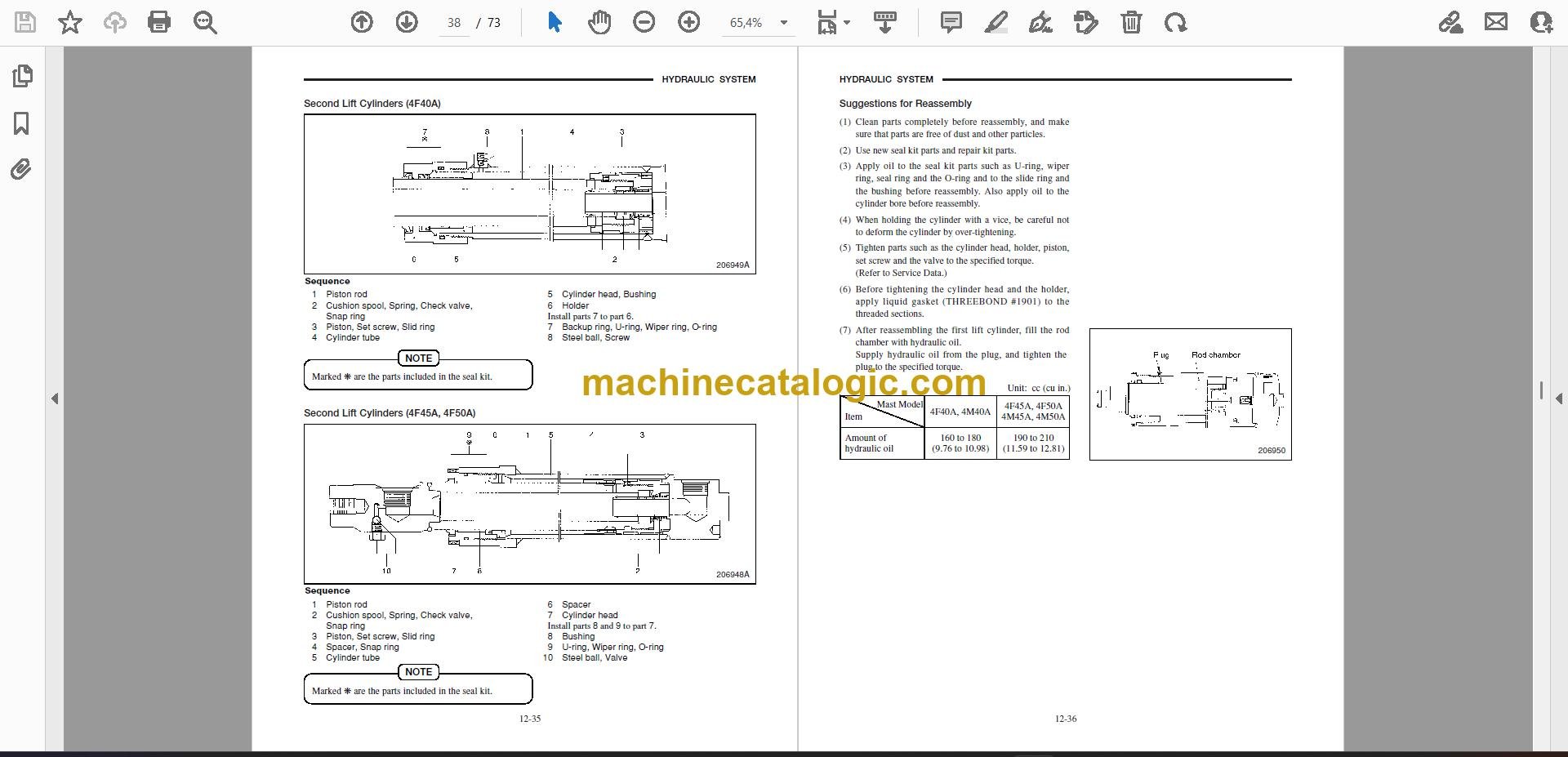Viewport: 1568px width, 757px height.
Task: Add a bookmark with the star icon
Action: click(70, 22)
